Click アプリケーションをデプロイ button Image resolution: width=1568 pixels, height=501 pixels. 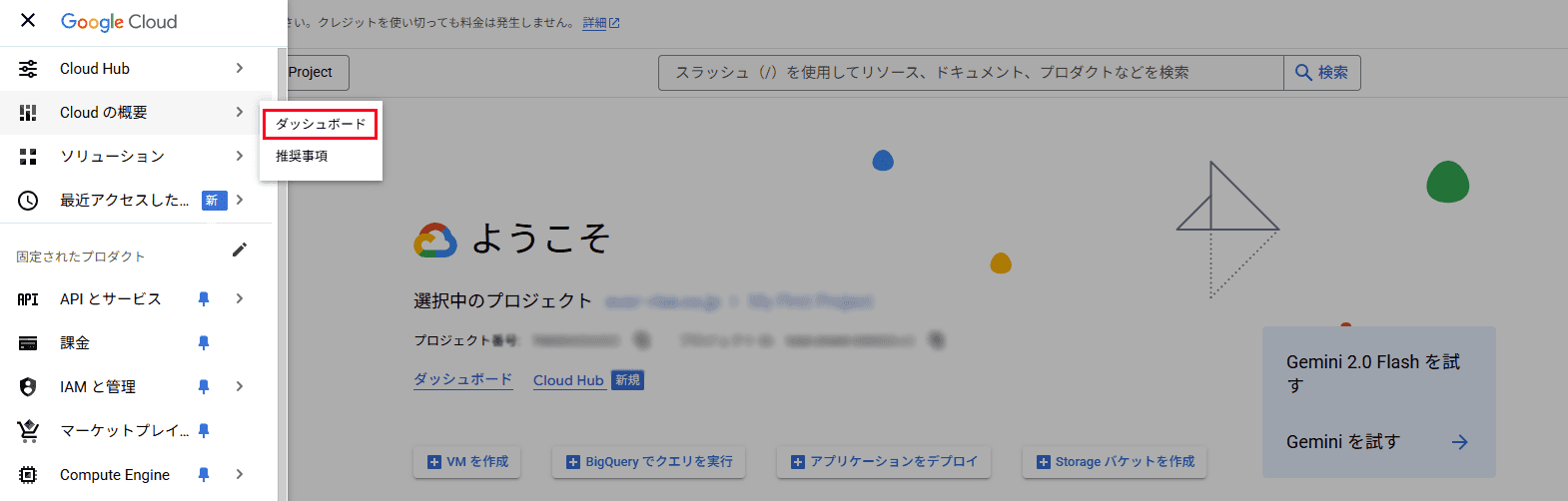(884, 462)
